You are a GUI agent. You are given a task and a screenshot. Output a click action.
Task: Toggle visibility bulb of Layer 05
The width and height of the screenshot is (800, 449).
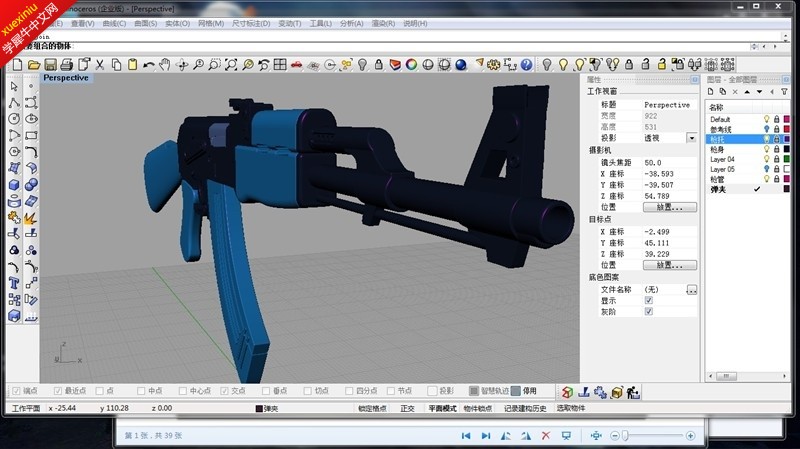coord(766,169)
